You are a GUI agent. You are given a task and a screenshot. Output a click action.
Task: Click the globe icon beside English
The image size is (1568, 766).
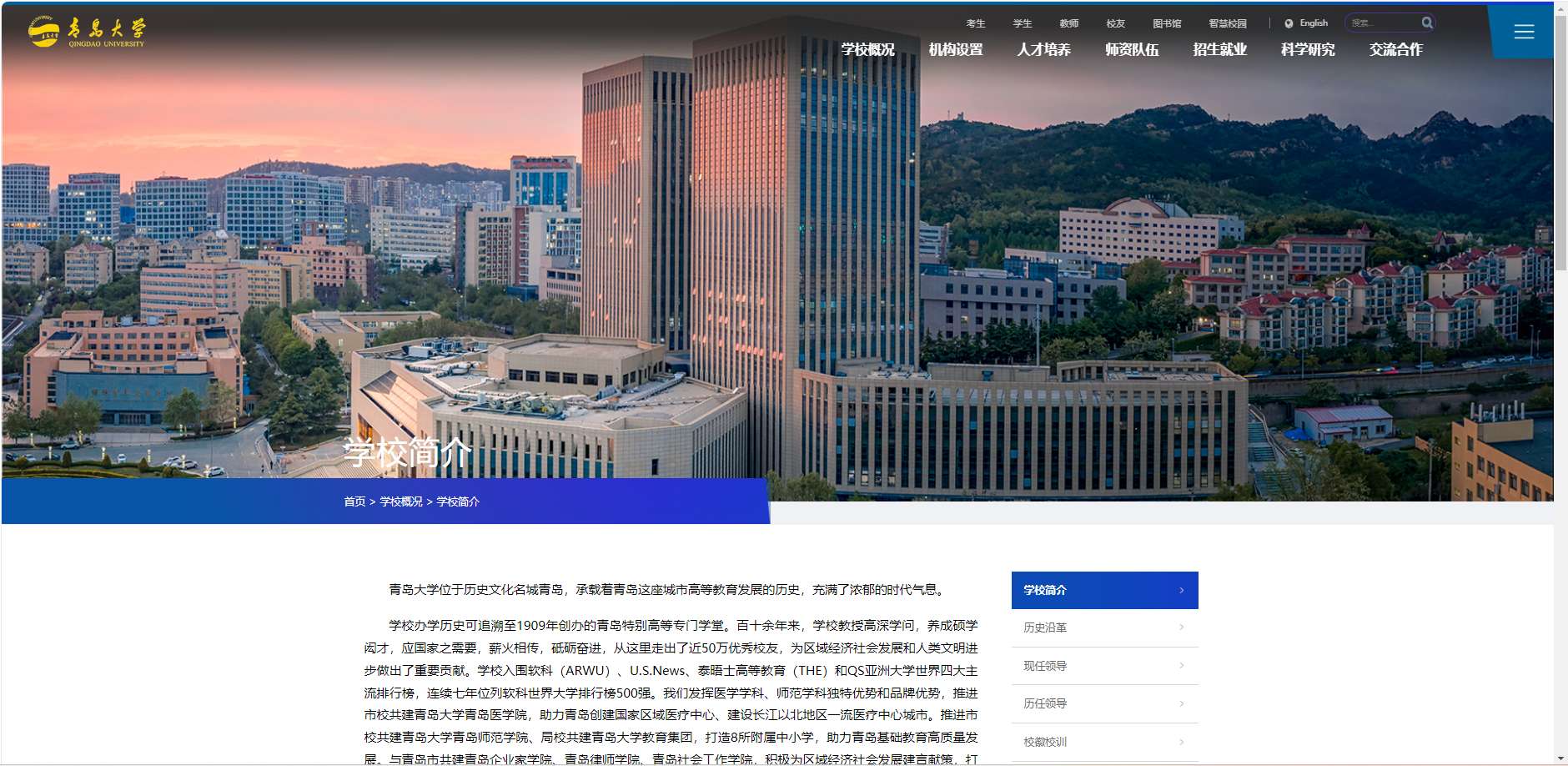pos(1289,23)
